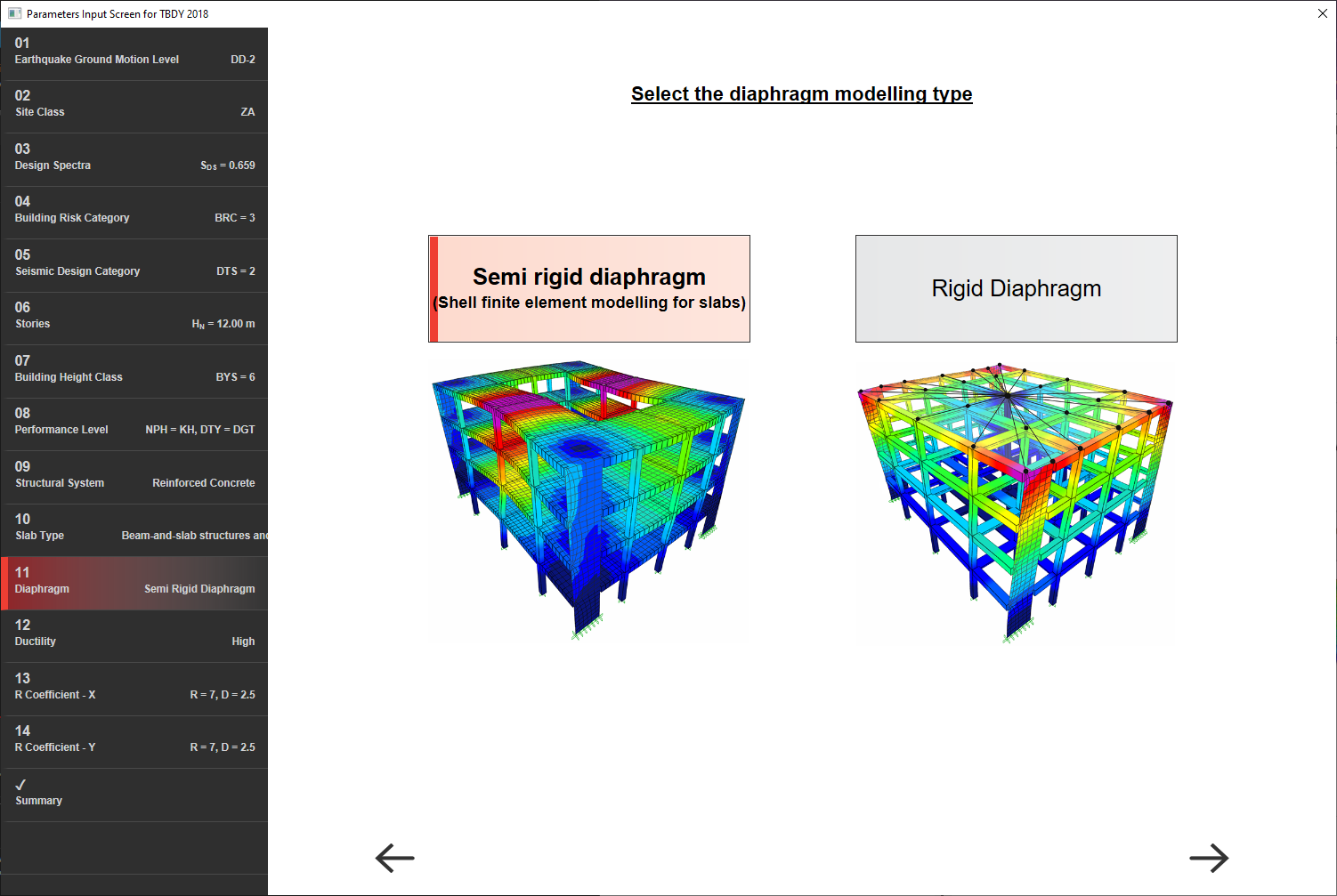1337x896 pixels.
Task: Go to next step with right arrow
Action: pyautogui.click(x=1209, y=858)
